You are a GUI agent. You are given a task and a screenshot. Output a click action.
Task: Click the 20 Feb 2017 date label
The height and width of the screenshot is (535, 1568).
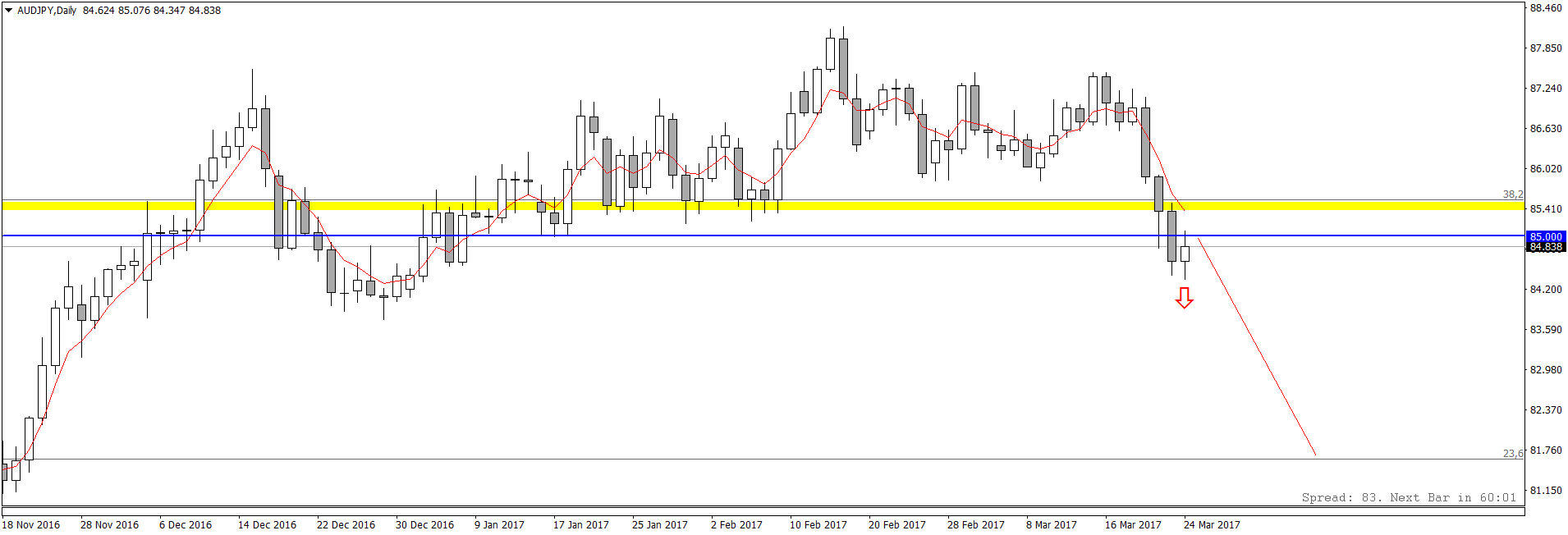[x=897, y=525]
